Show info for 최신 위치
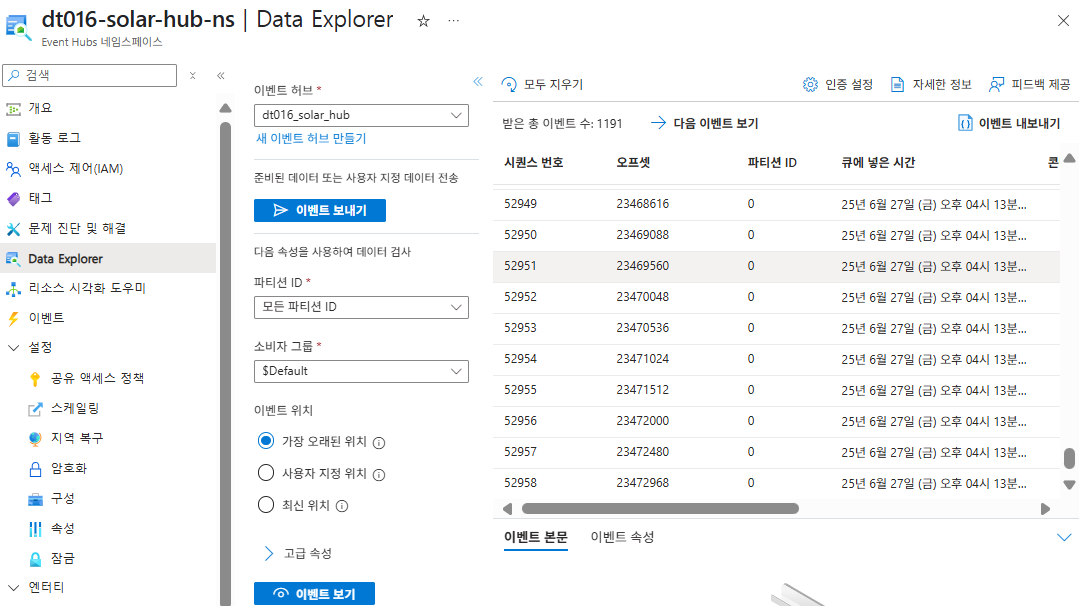Screen dimensions: 1087x606 (x=342, y=506)
